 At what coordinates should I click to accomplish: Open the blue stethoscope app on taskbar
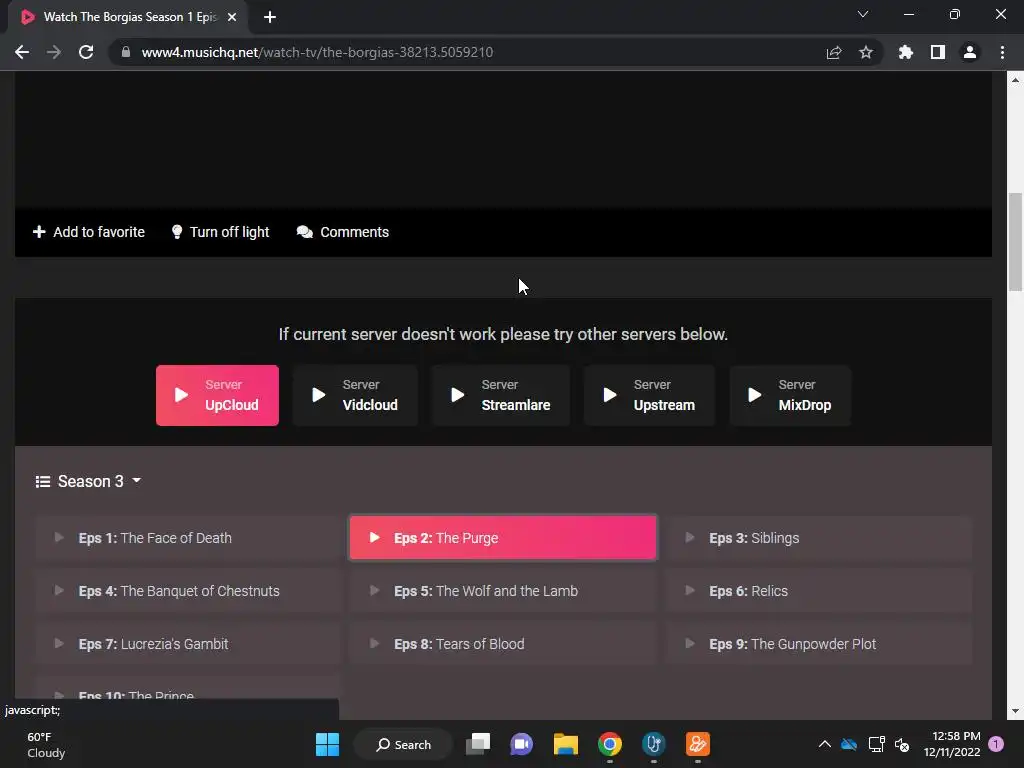pos(654,744)
